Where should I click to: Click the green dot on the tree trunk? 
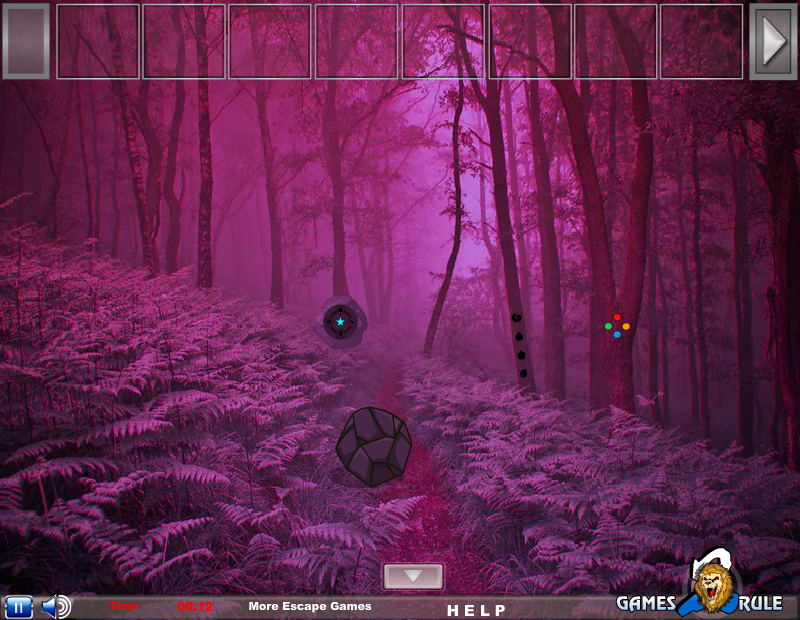[608, 326]
